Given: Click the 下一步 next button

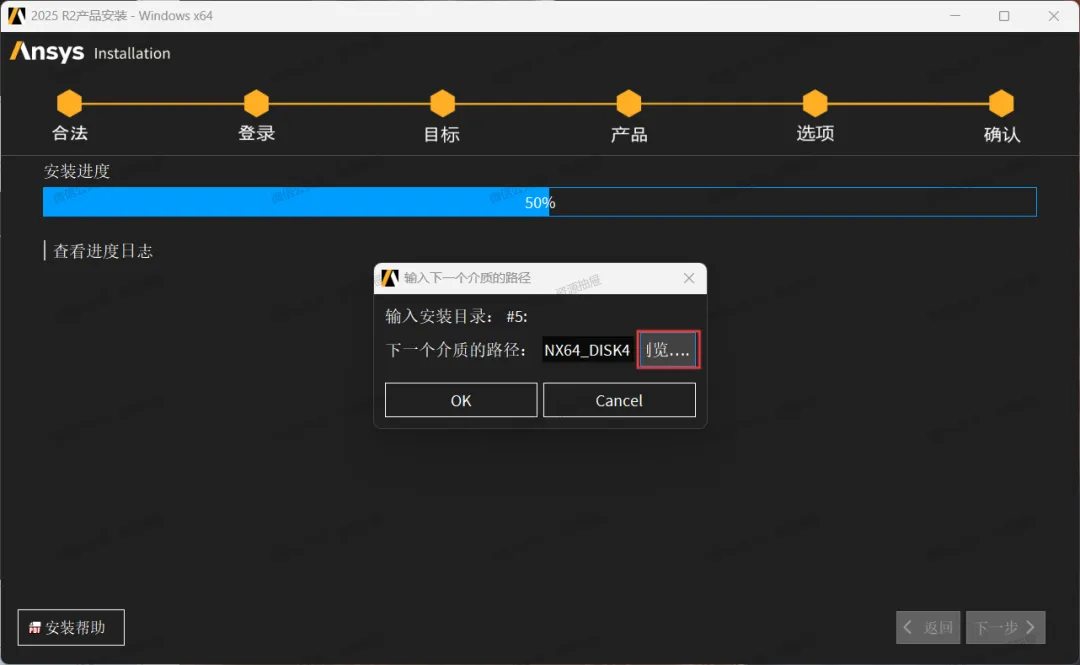Looking at the screenshot, I should [x=1006, y=627].
